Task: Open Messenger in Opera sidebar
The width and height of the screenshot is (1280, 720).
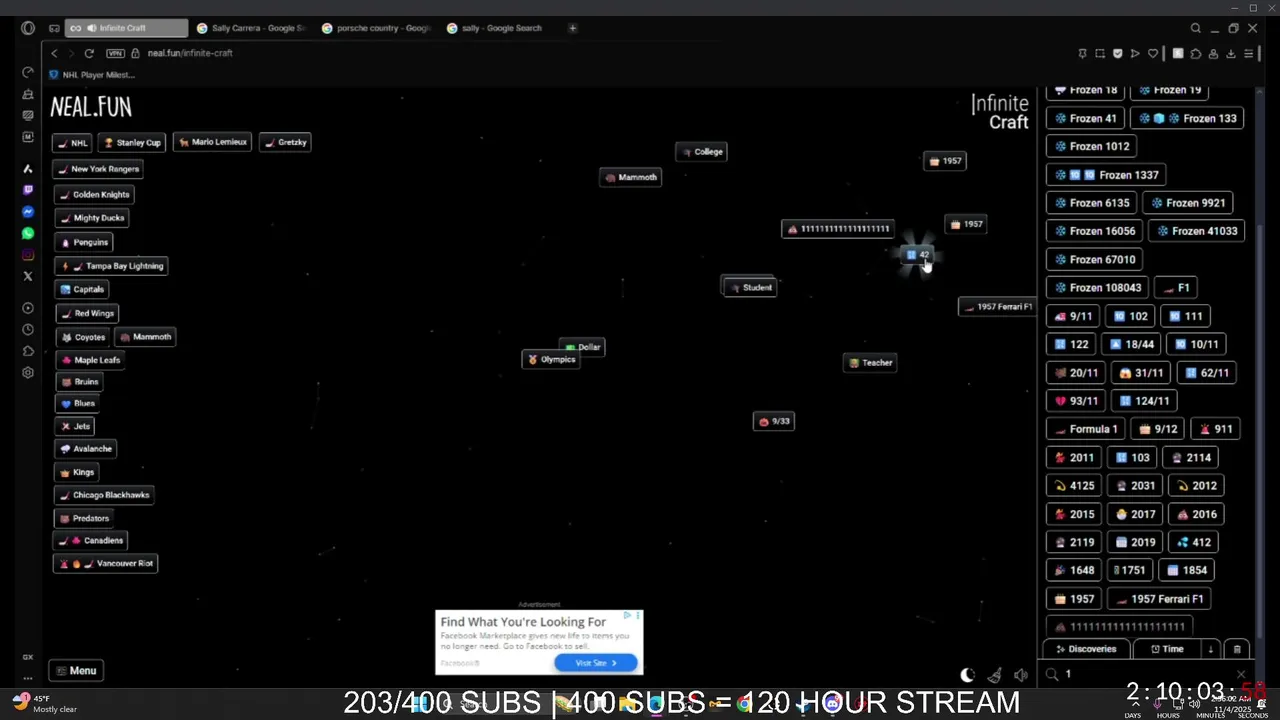Action: coord(28,212)
